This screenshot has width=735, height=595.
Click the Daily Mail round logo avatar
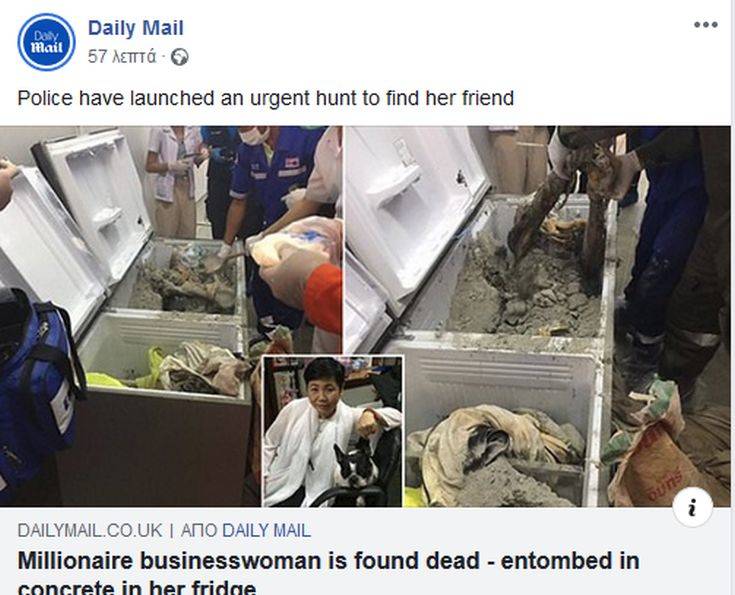coord(46,42)
